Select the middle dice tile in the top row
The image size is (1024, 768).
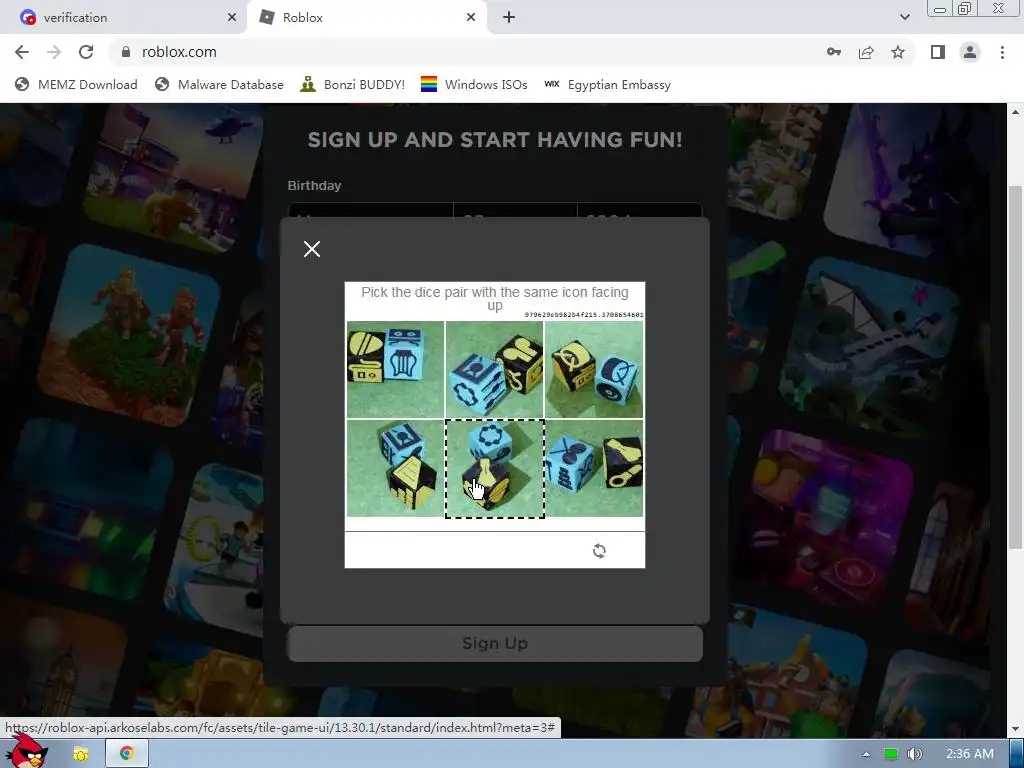(494, 369)
